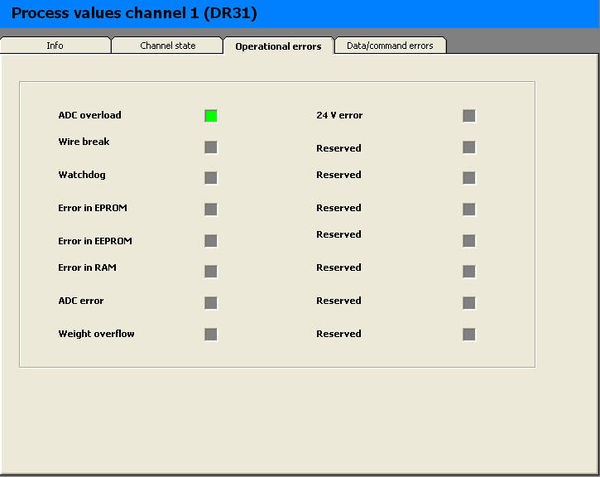The image size is (600, 477).
Task: Switch to the Info tab
Action: [x=55, y=46]
